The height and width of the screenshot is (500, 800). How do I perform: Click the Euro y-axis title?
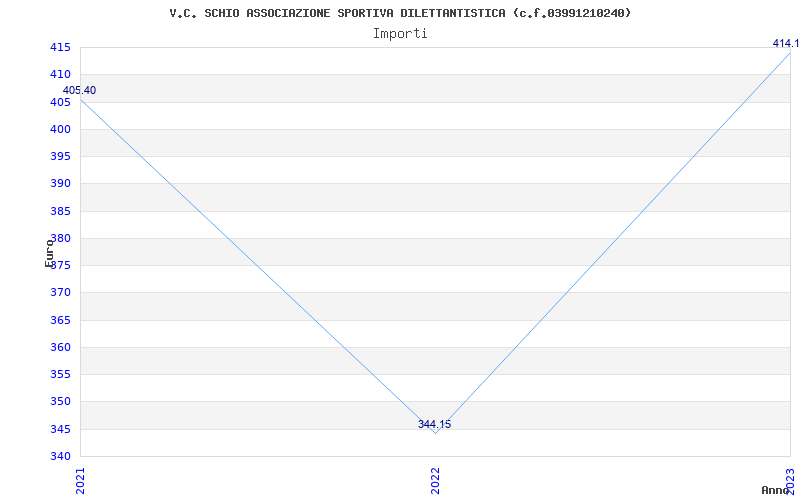click(x=49, y=253)
